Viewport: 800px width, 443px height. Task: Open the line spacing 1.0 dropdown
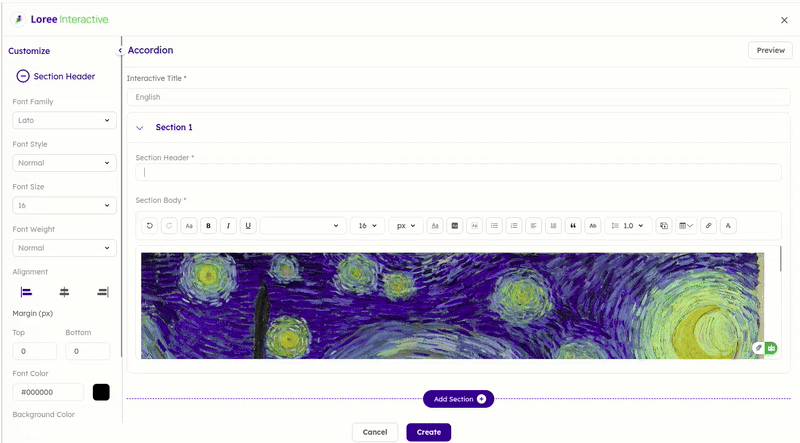(x=628, y=226)
